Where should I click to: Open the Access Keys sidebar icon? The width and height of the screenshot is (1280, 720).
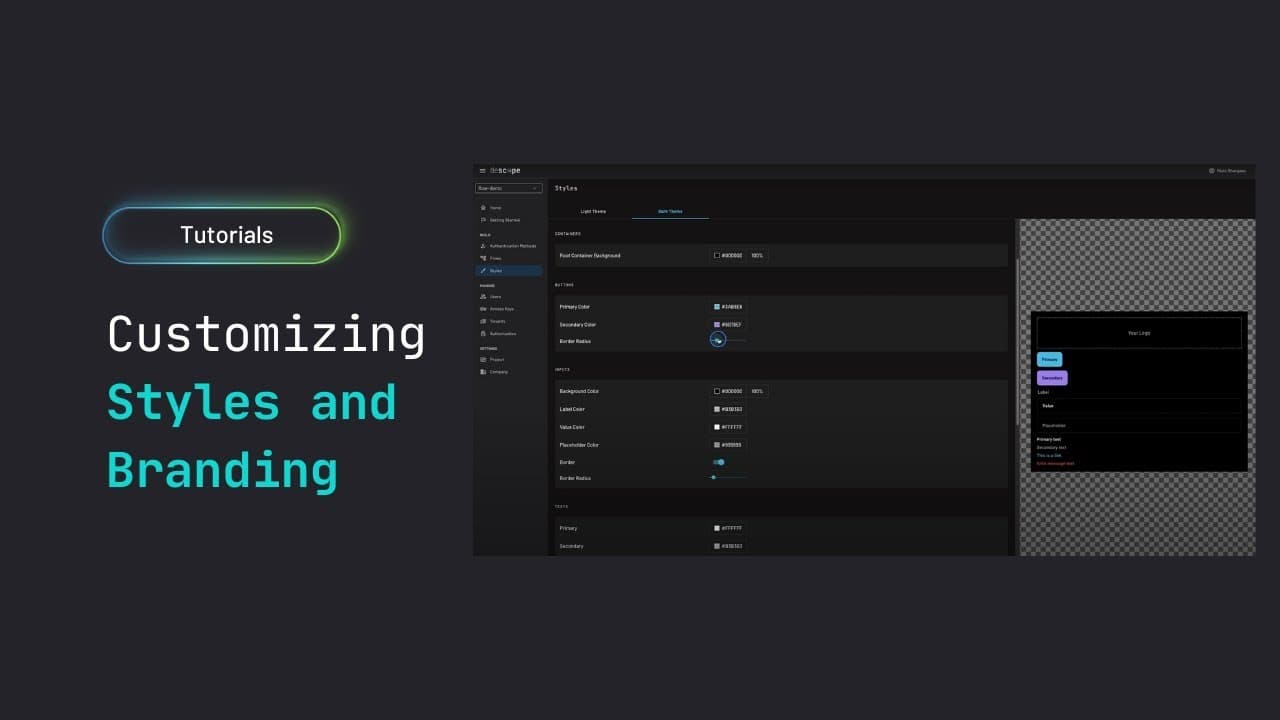click(484, 309)
